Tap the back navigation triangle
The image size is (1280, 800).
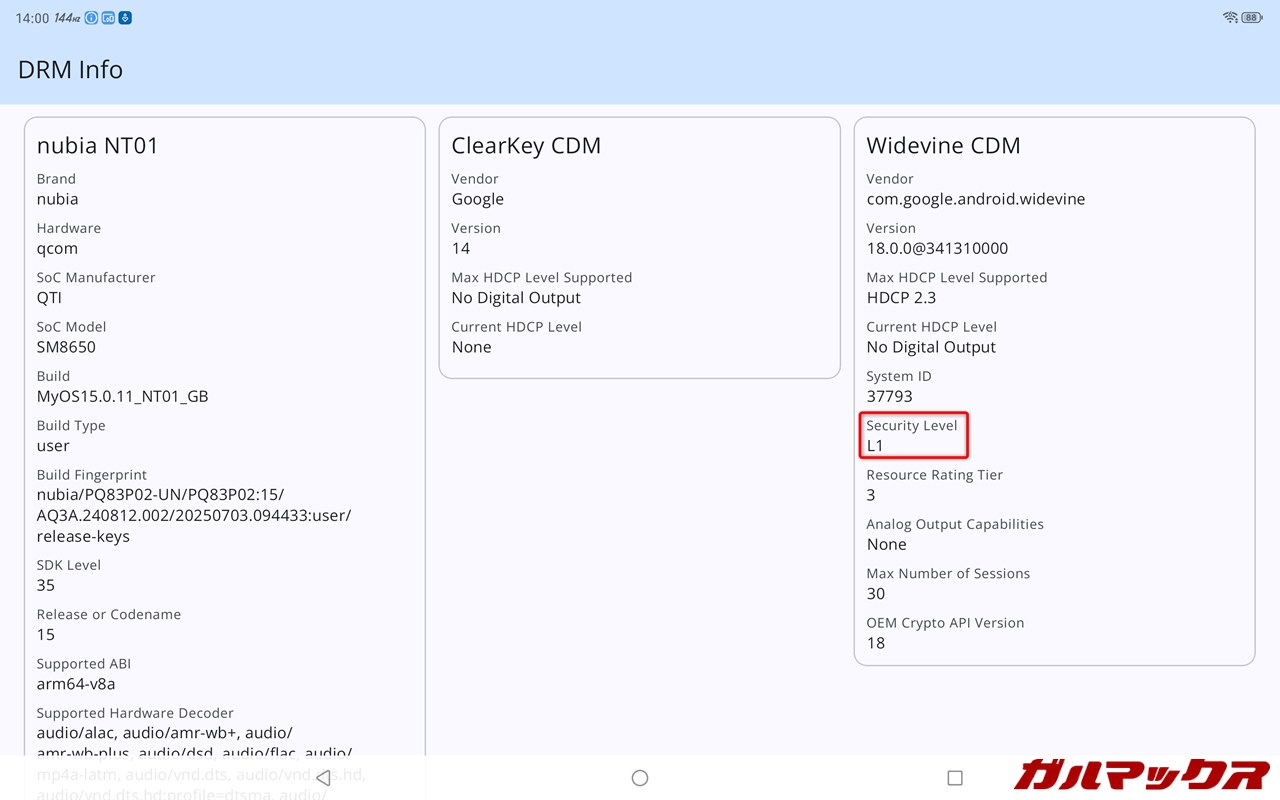tap(323, 777)
